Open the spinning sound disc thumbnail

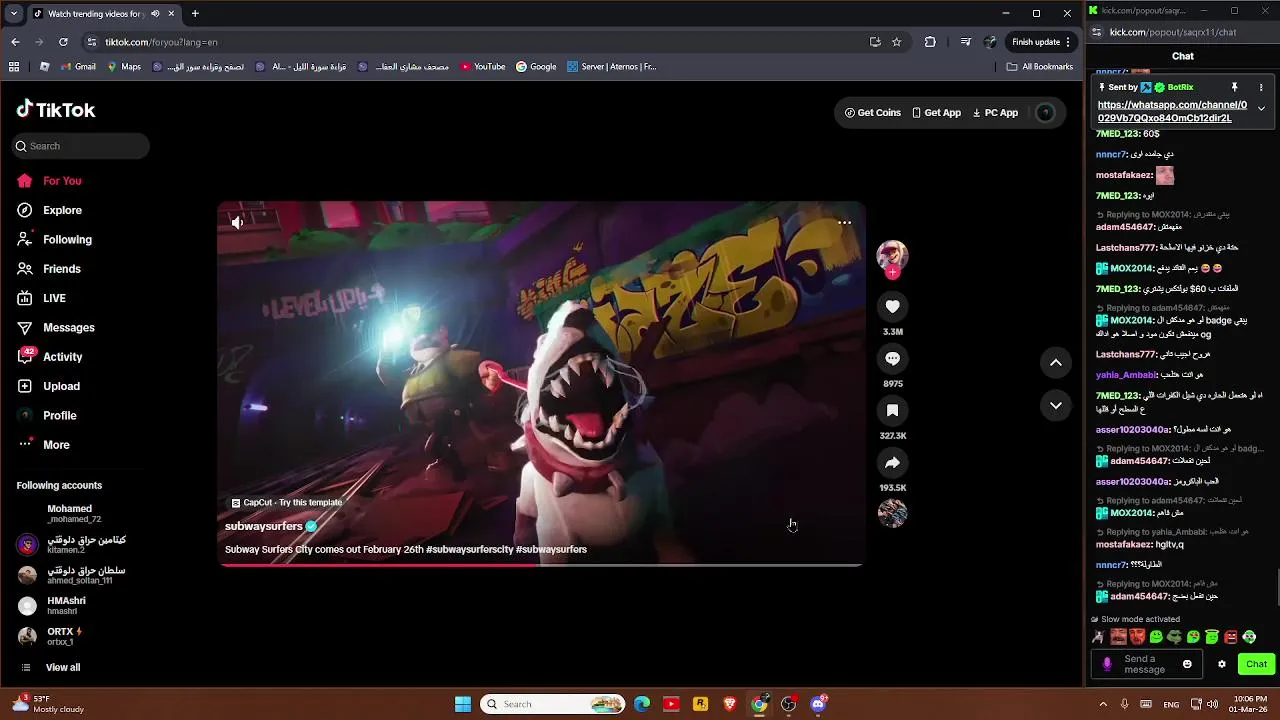(x=892, y=513)
